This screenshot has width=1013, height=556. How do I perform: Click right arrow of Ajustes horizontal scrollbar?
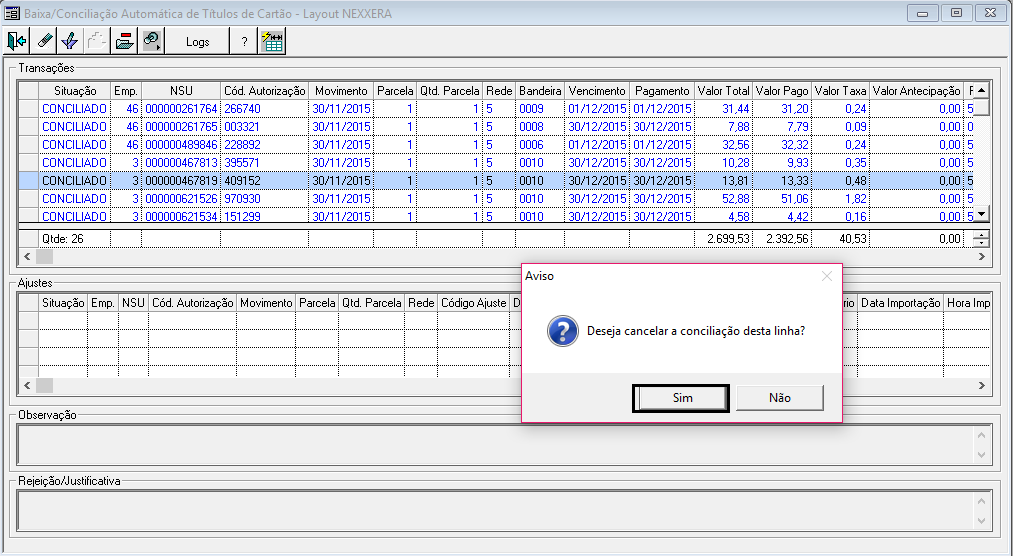(981, 386)
